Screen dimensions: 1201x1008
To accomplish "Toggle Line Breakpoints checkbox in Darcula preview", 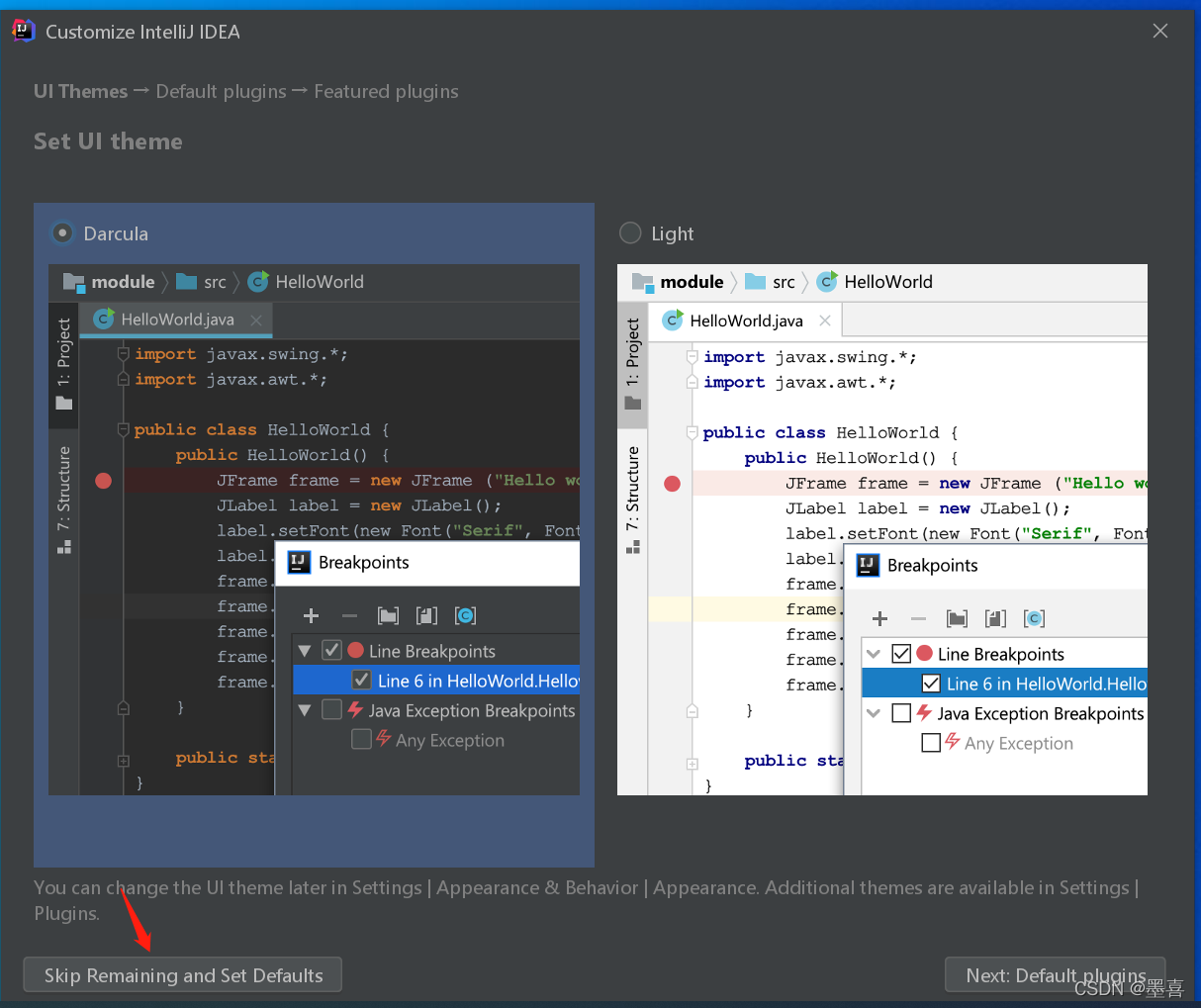I will click(x=332, y=650).
